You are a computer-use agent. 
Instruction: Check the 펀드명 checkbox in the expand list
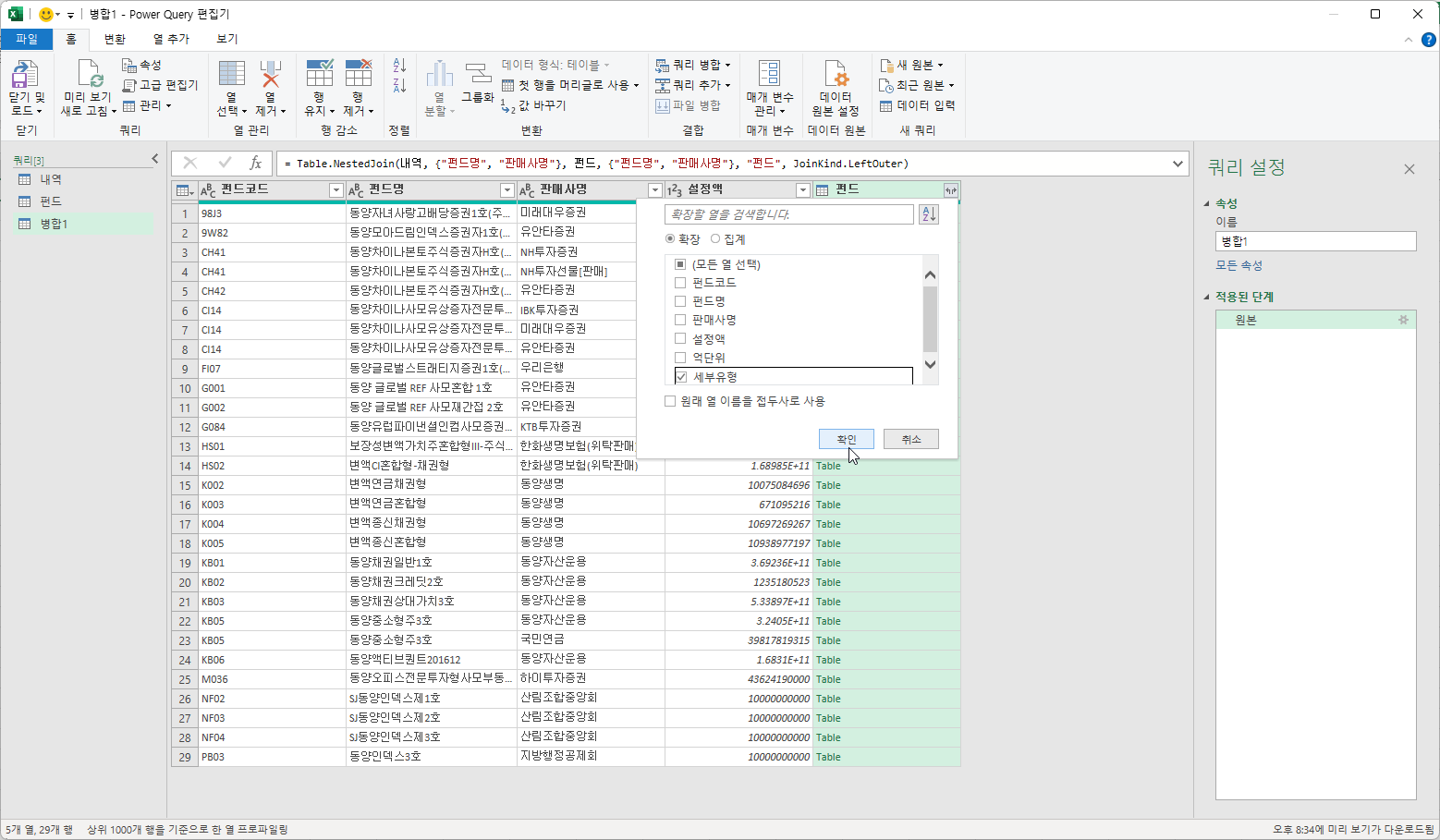point(680,301)
